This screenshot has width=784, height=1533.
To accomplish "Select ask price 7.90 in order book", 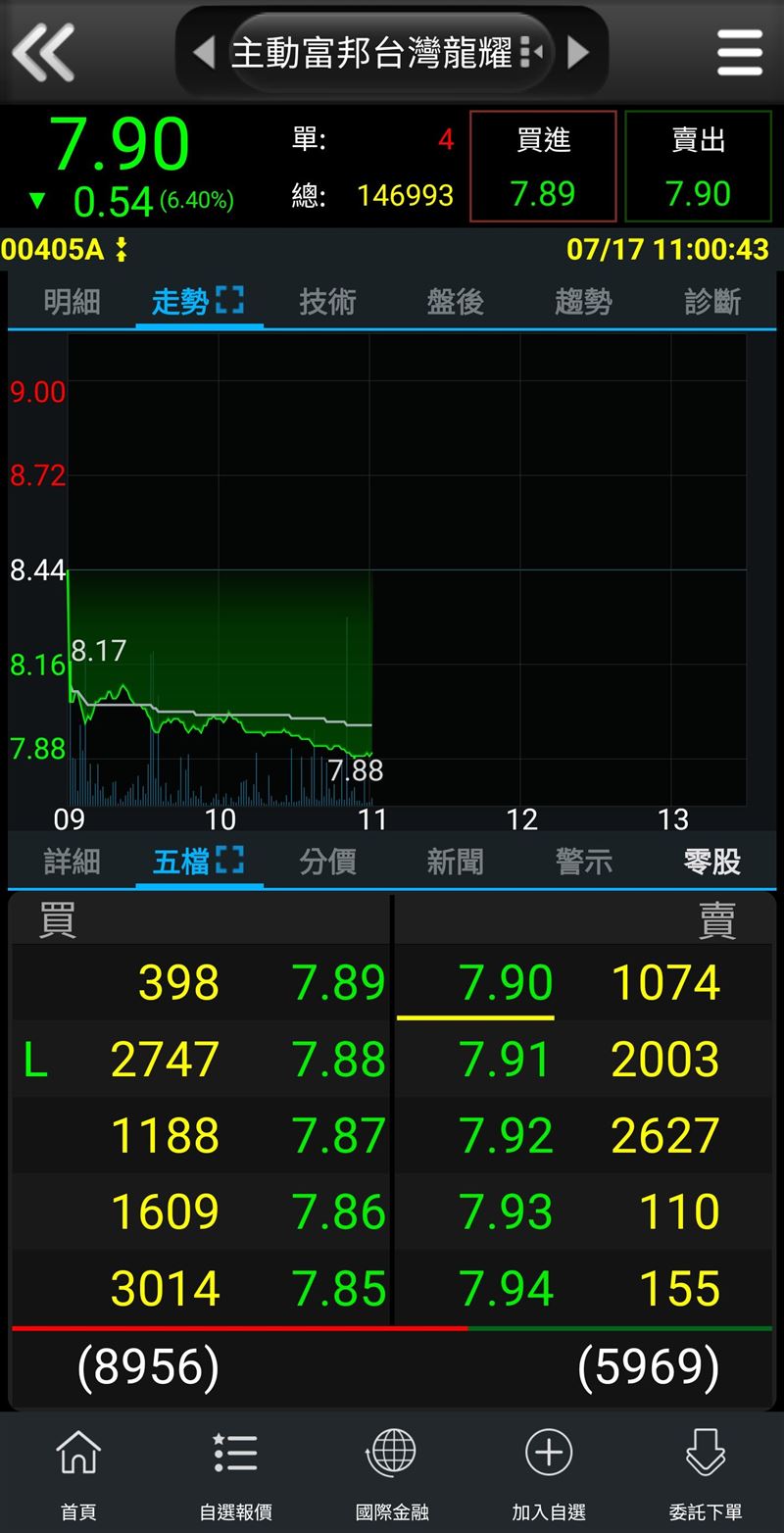I will point(507,983).
